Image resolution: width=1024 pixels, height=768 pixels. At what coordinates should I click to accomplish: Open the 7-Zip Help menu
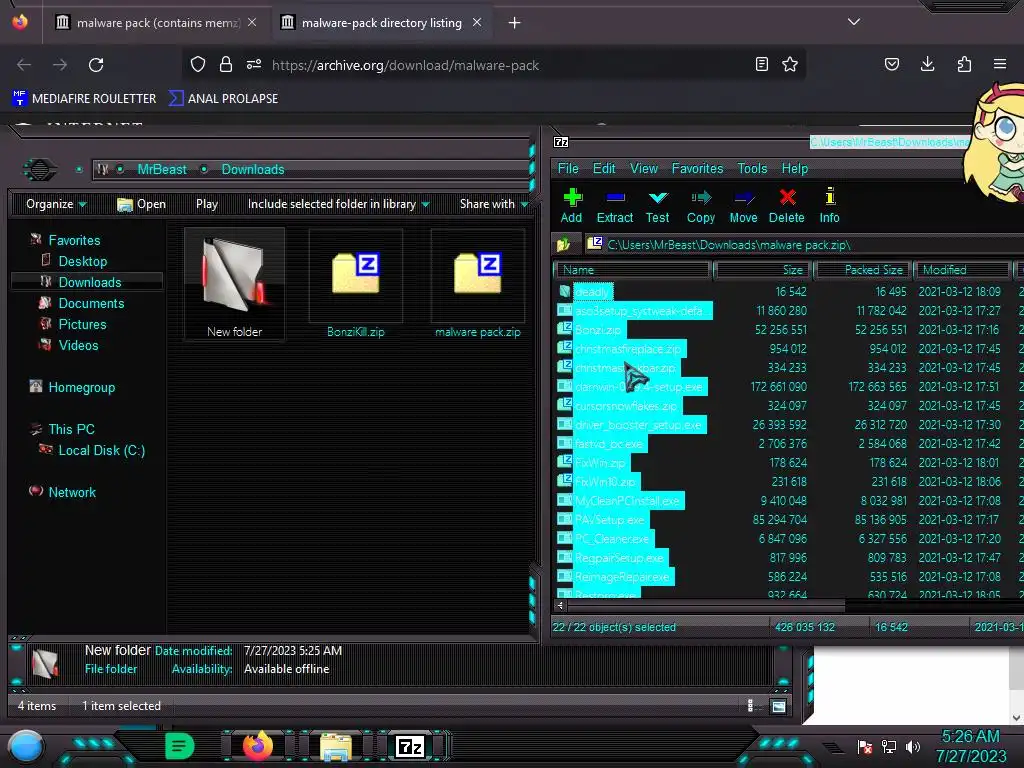[x=795, y=168]
